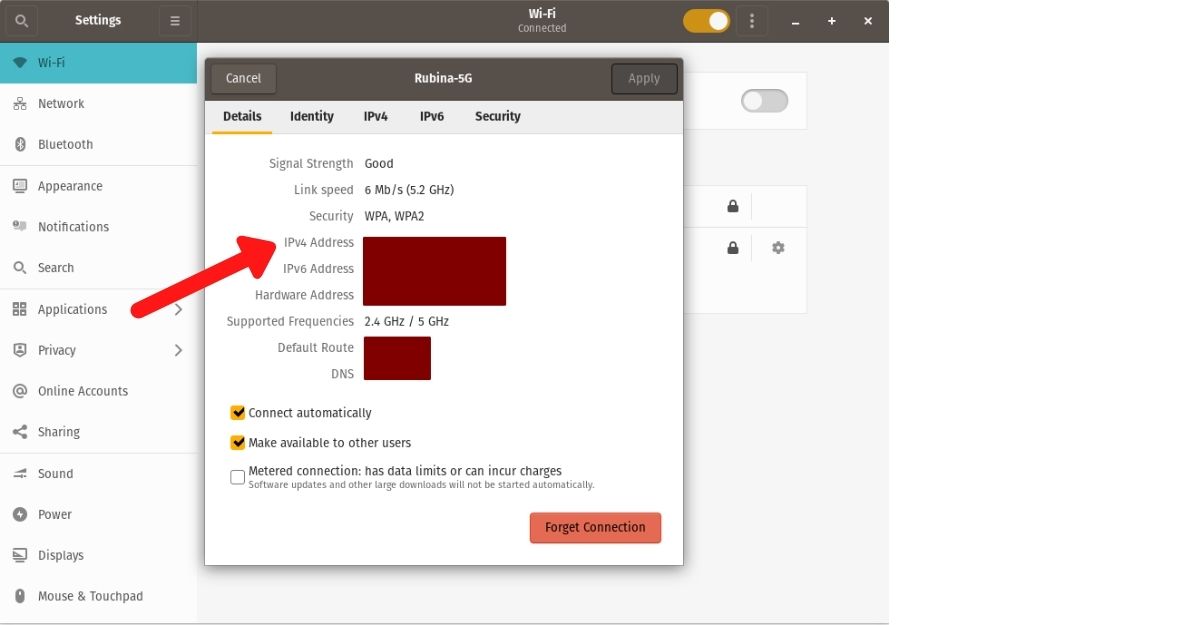Open Network settings in sidebar
Viewport: 1200px width, 625px height.
(x=98, y=103)
